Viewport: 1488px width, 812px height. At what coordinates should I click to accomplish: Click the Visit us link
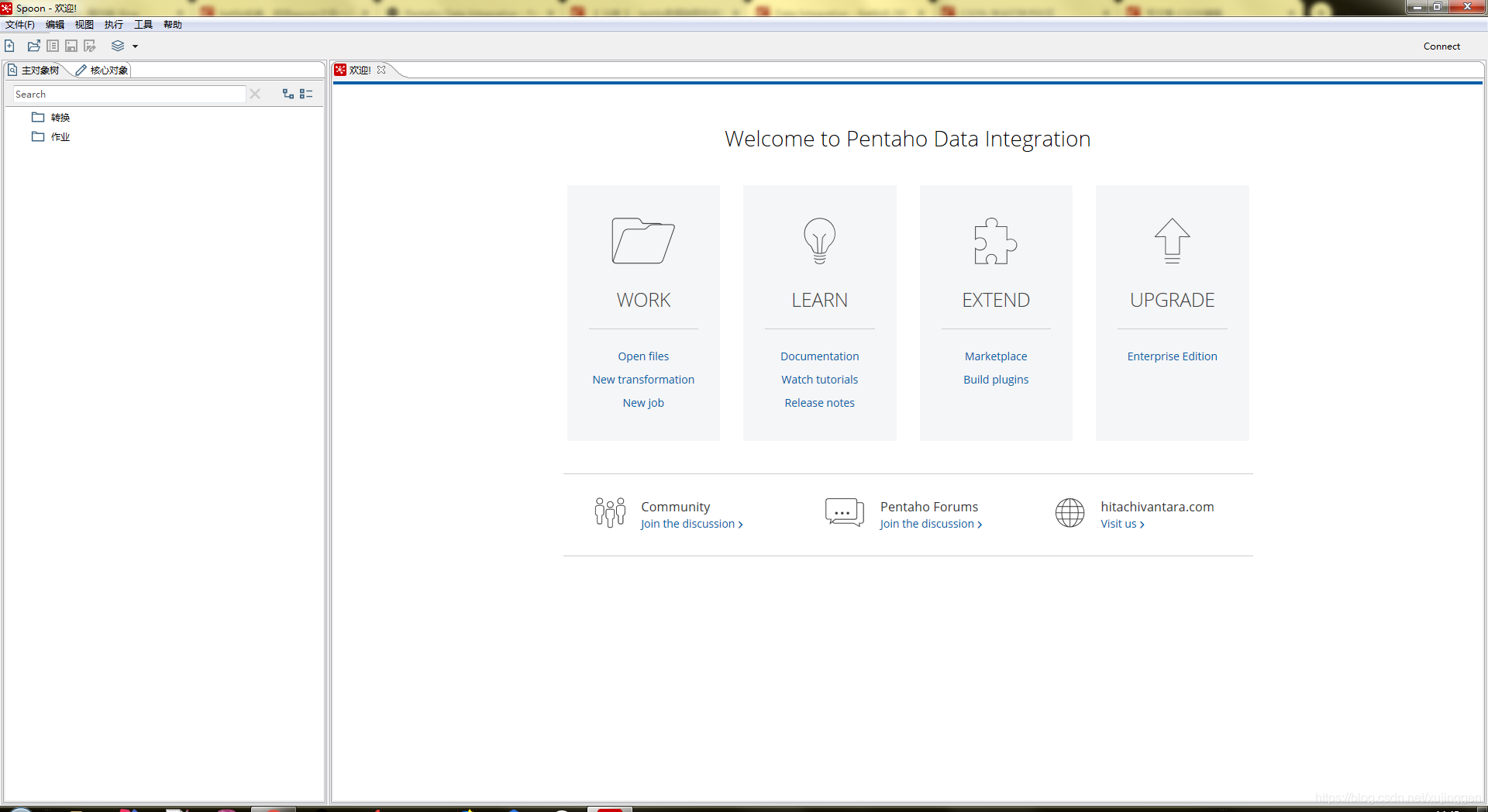coord(1122,525)
